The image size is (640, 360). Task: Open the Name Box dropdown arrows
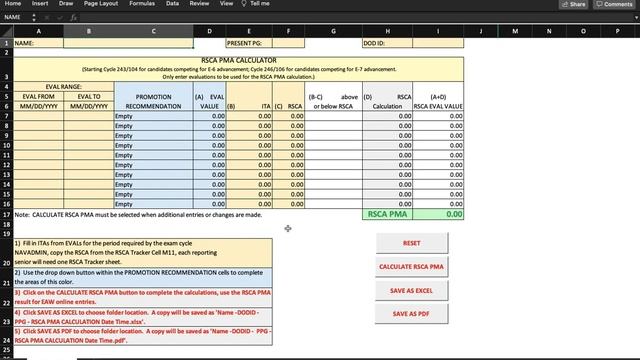coord(34,17)
